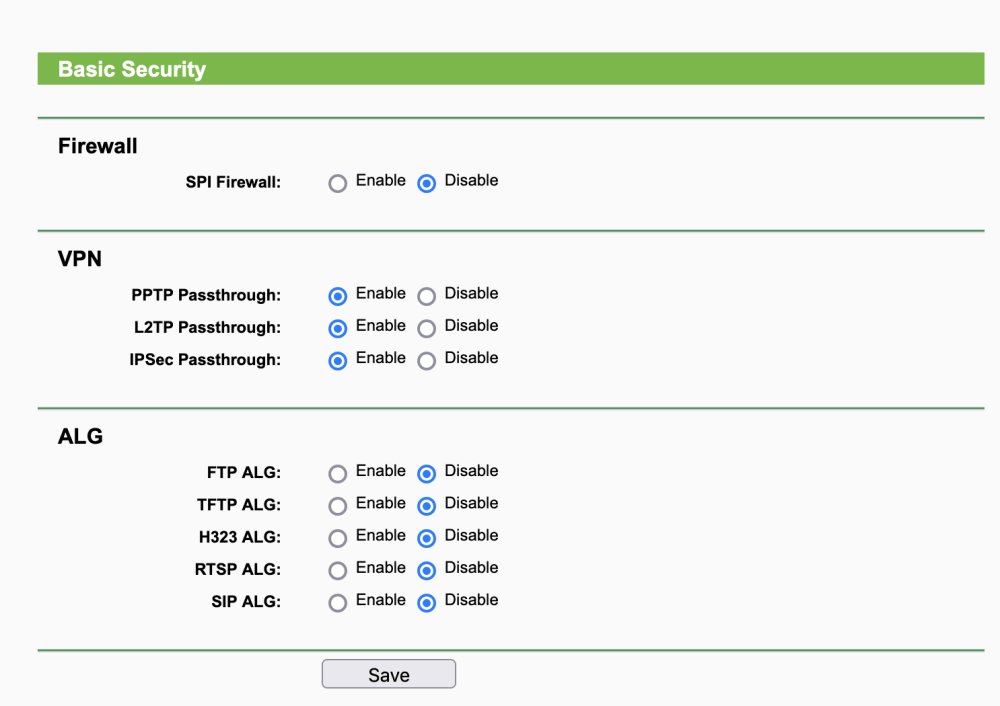Choose Enable for IPSec Passthrough
This screenshot has height=706, width=1000.
click(338, 360)
